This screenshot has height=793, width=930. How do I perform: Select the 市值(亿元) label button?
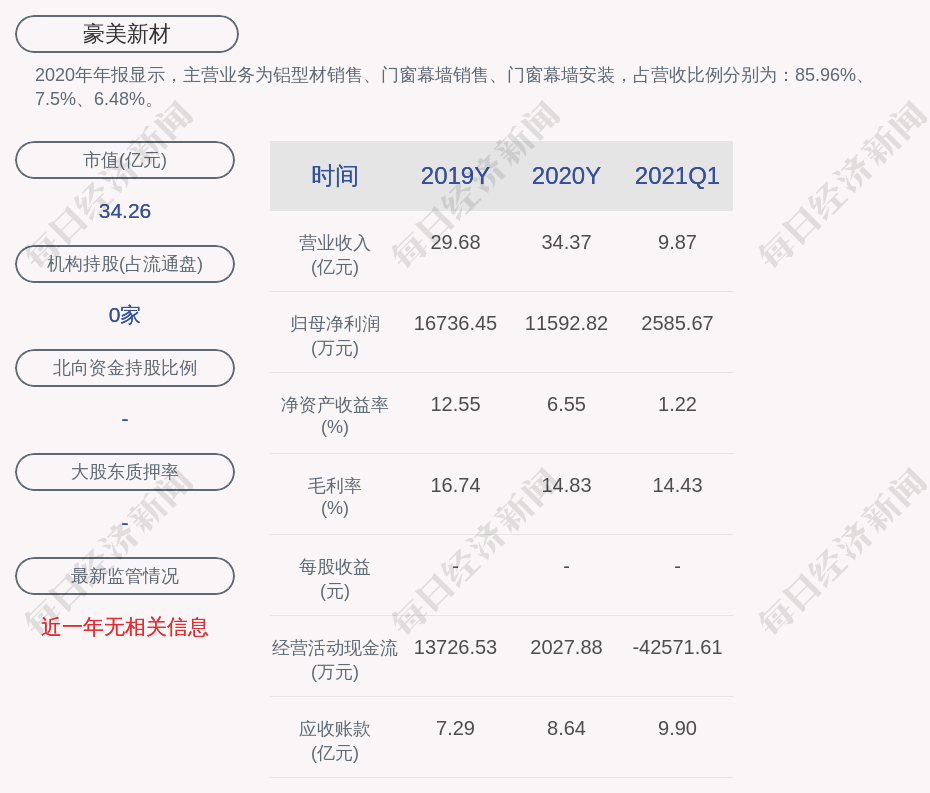point(125,160)
